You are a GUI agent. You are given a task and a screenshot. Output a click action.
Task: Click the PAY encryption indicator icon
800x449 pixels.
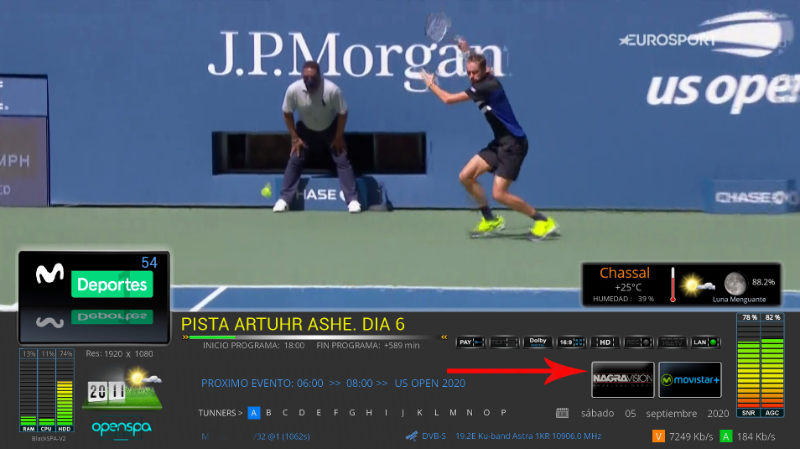[x=470, y=342]
